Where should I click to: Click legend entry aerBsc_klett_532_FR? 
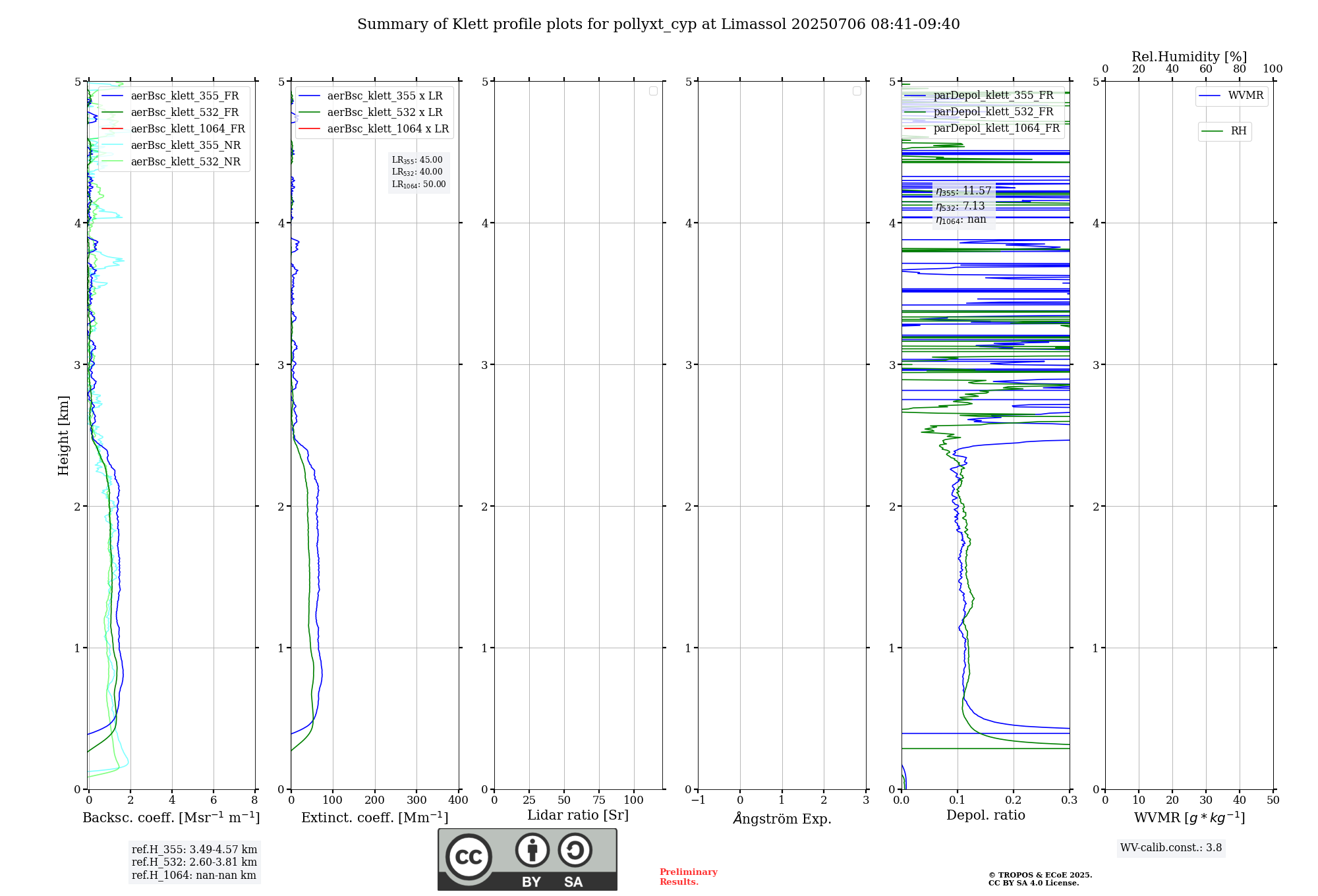coord(173,113)
